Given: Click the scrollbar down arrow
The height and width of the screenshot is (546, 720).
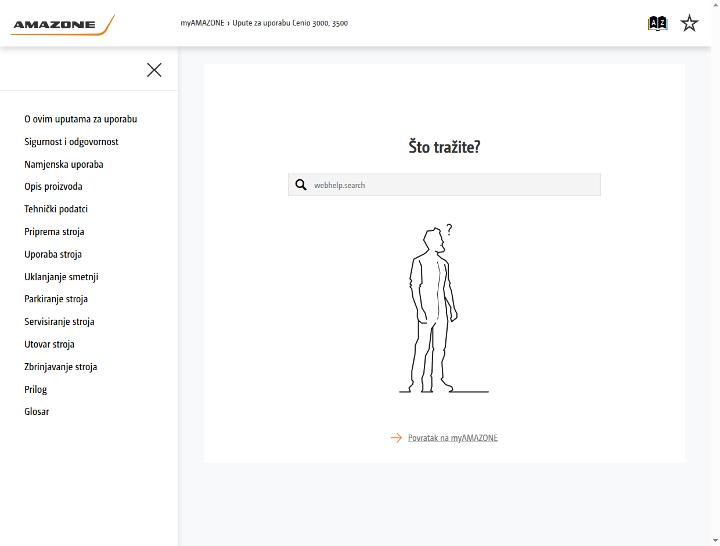Looking at the screenshot, I should tap(715, 541).
